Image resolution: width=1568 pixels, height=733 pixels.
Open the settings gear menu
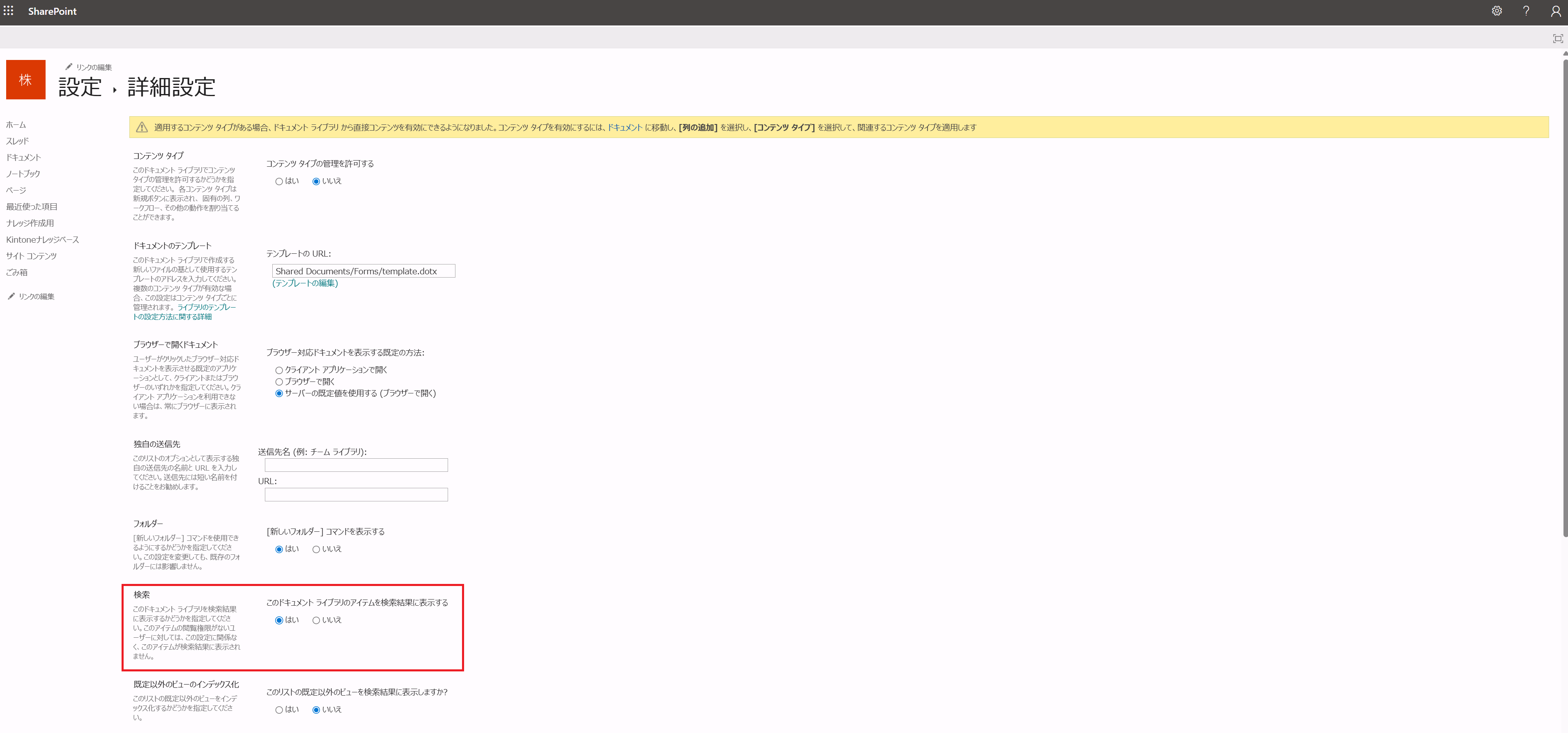[x=1496, y=11]
